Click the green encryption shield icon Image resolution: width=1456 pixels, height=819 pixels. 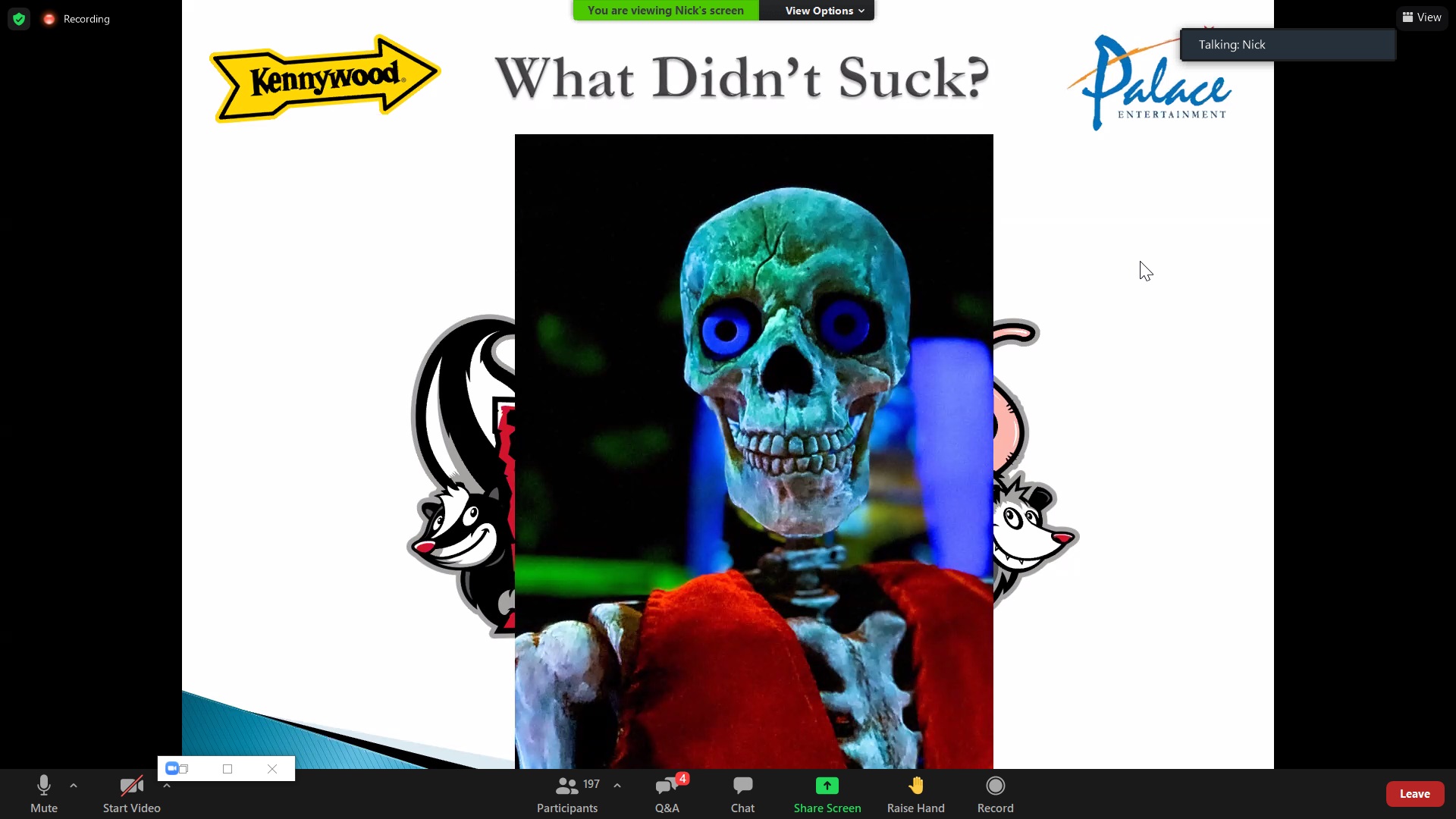tap(19, 19)
